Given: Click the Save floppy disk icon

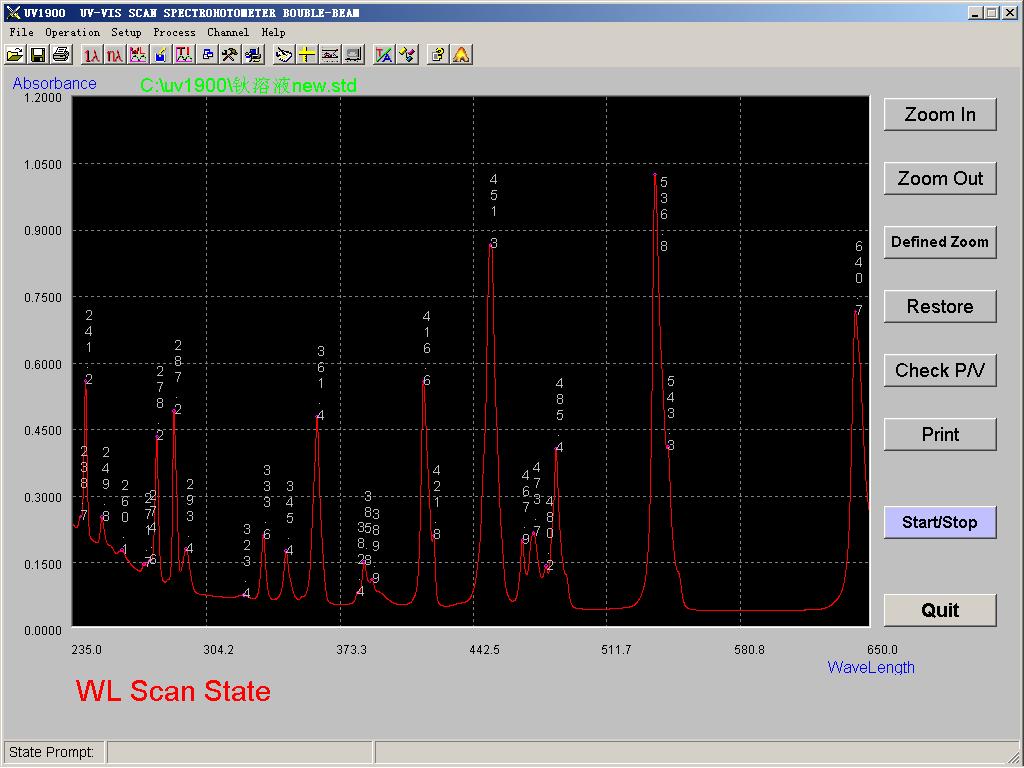Looking at the screenshot, I should [38, 54].
